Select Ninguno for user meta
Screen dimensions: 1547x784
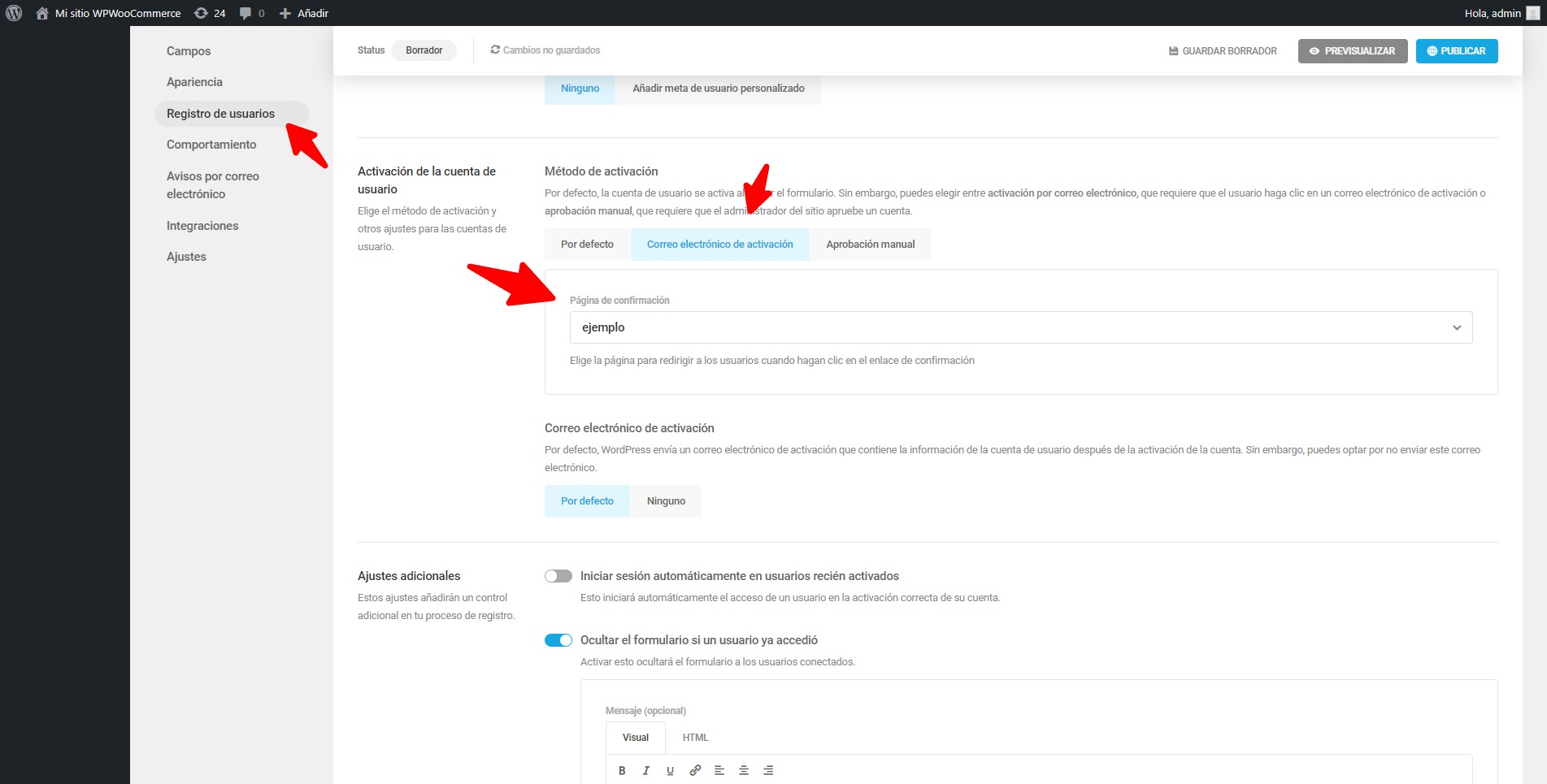[580, 89]
